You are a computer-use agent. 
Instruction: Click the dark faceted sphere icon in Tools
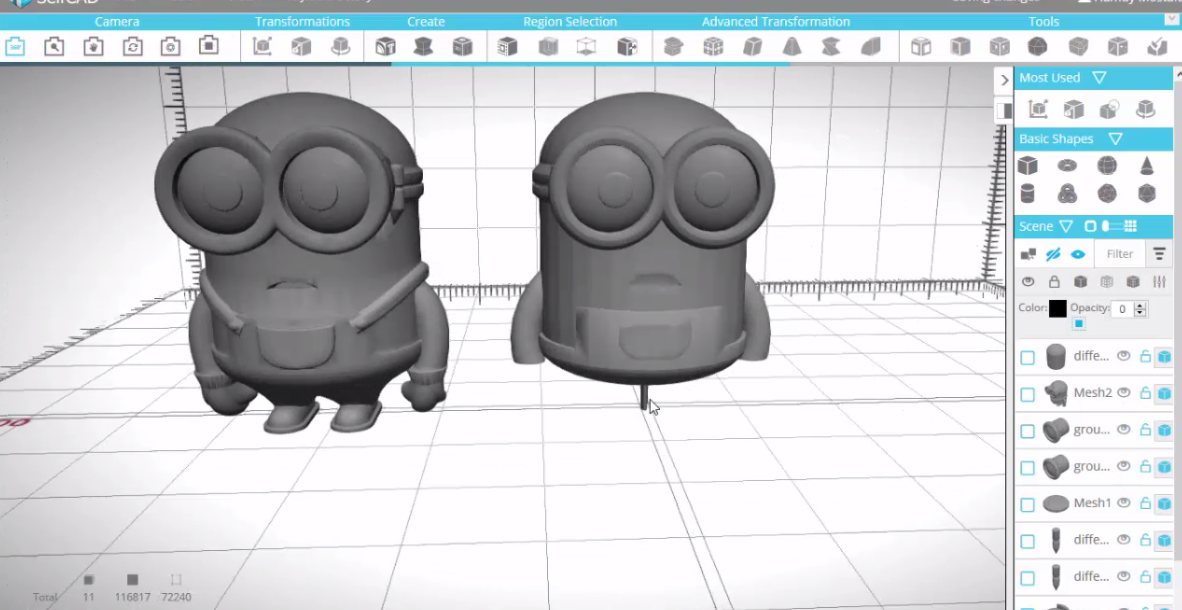[1038, 47]
